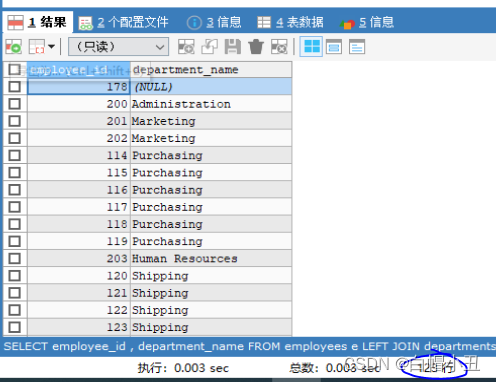Open the (只读) read-only mode dropdown
Viewport: 496px width, 382px height.
(118, 47)
